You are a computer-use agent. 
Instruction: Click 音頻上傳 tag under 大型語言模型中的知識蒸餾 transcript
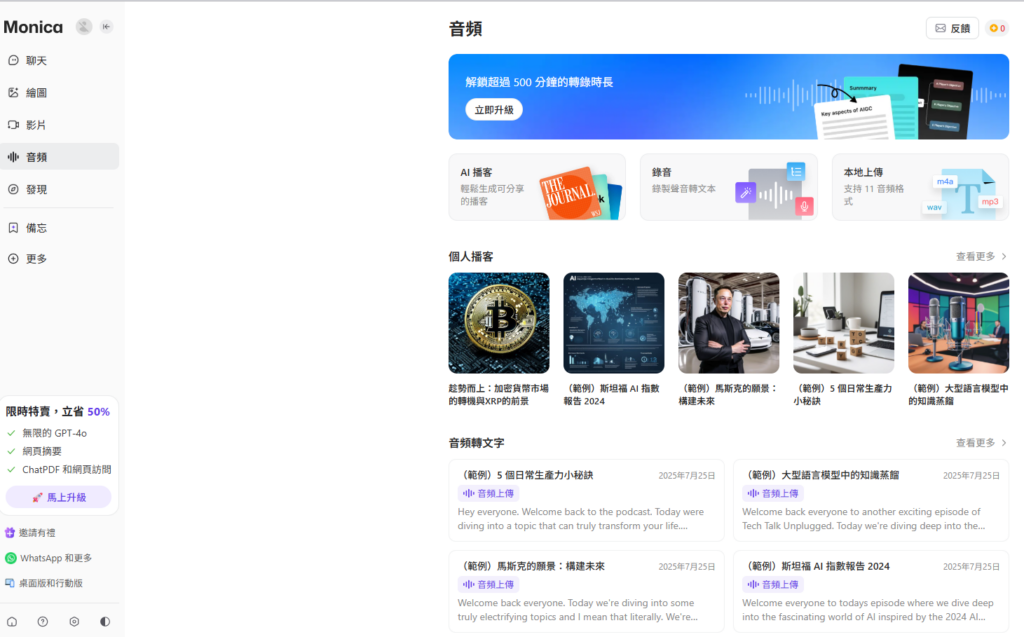point(773,493)
